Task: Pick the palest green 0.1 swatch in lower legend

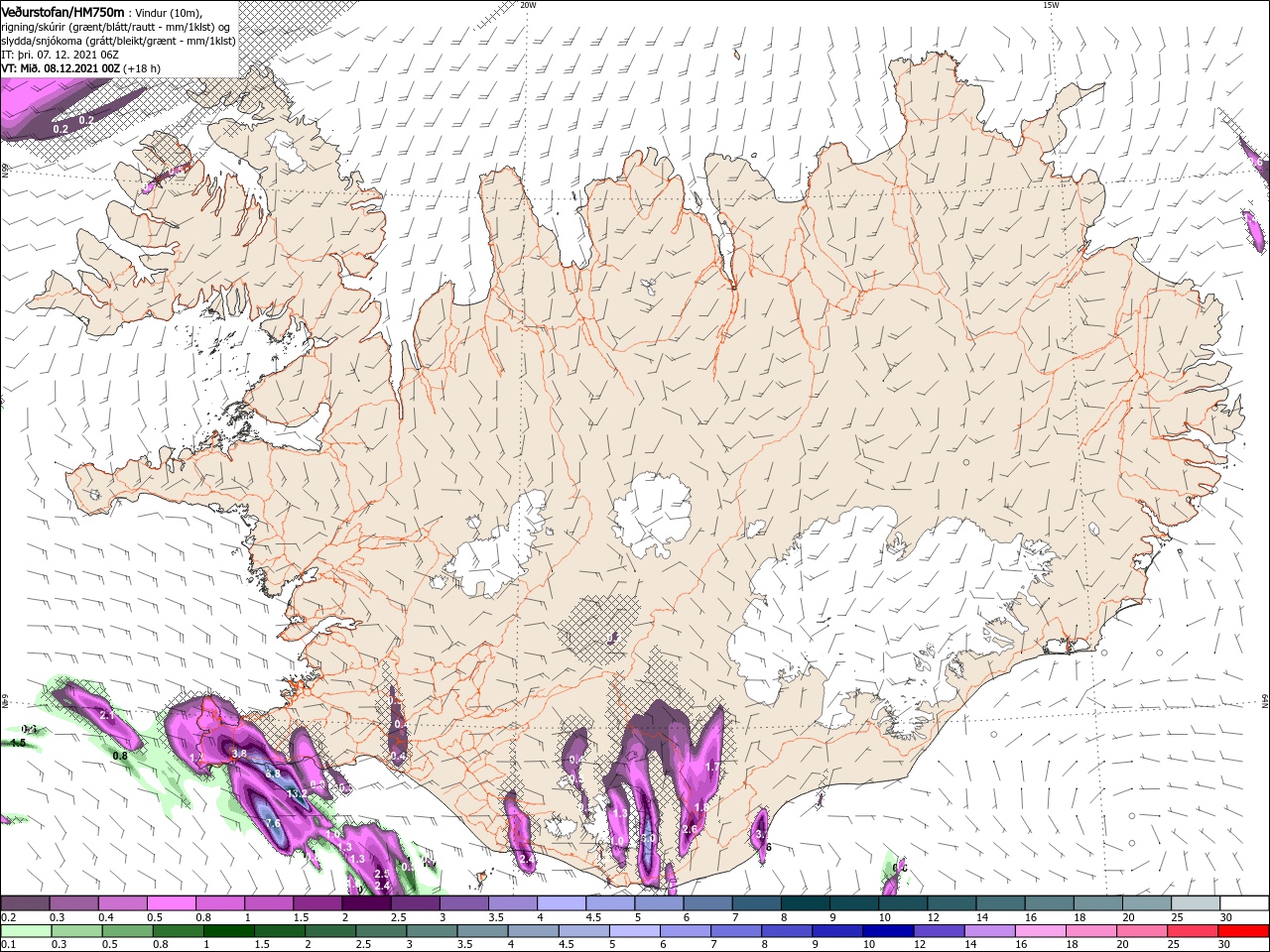Action: point(25,931)
